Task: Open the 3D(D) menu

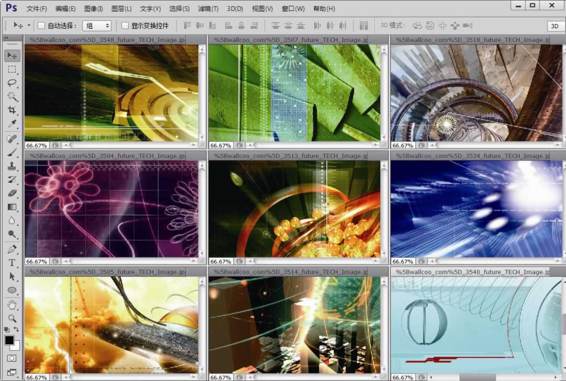Action: pyautogui.click(x=235, y=8)
